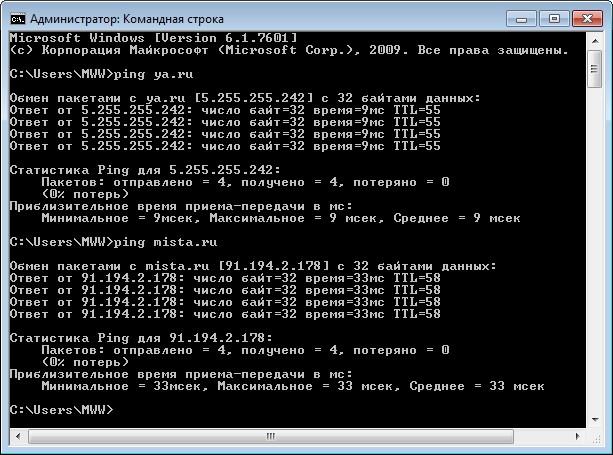Click the horizontal scrollbar left arrow

19,436
